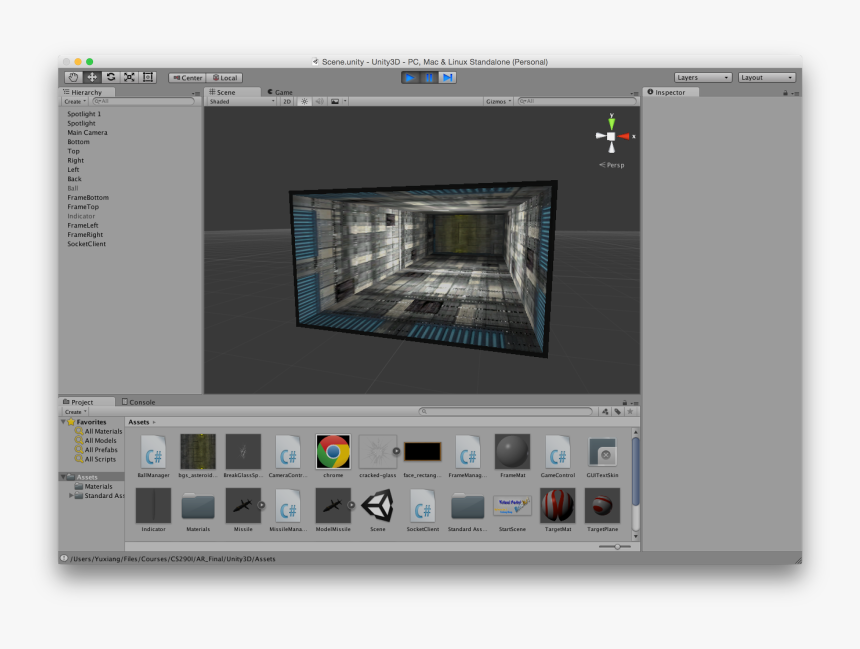Open the Hierarchy Create dropdown
860x649 pixels.
(x=75, y=101)
